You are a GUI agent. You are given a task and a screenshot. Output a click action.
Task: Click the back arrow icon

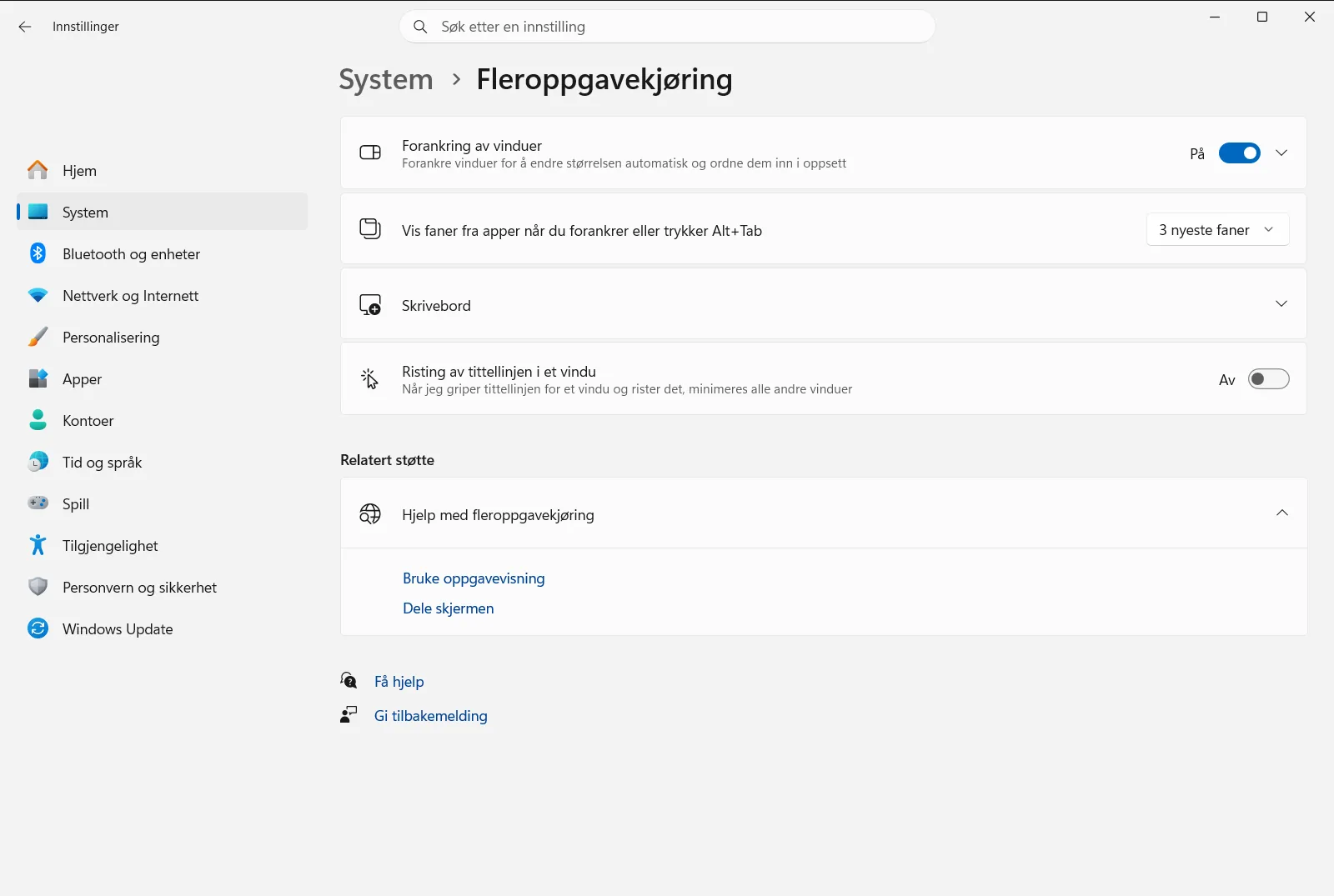pos(25,27)
